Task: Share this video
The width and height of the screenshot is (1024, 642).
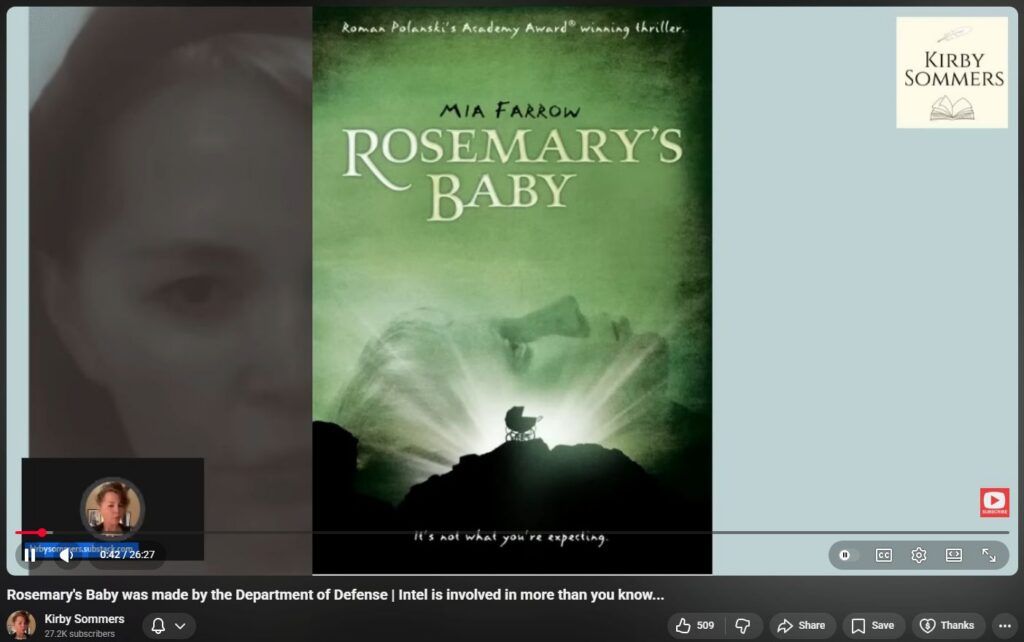Action: click(802, 626)
